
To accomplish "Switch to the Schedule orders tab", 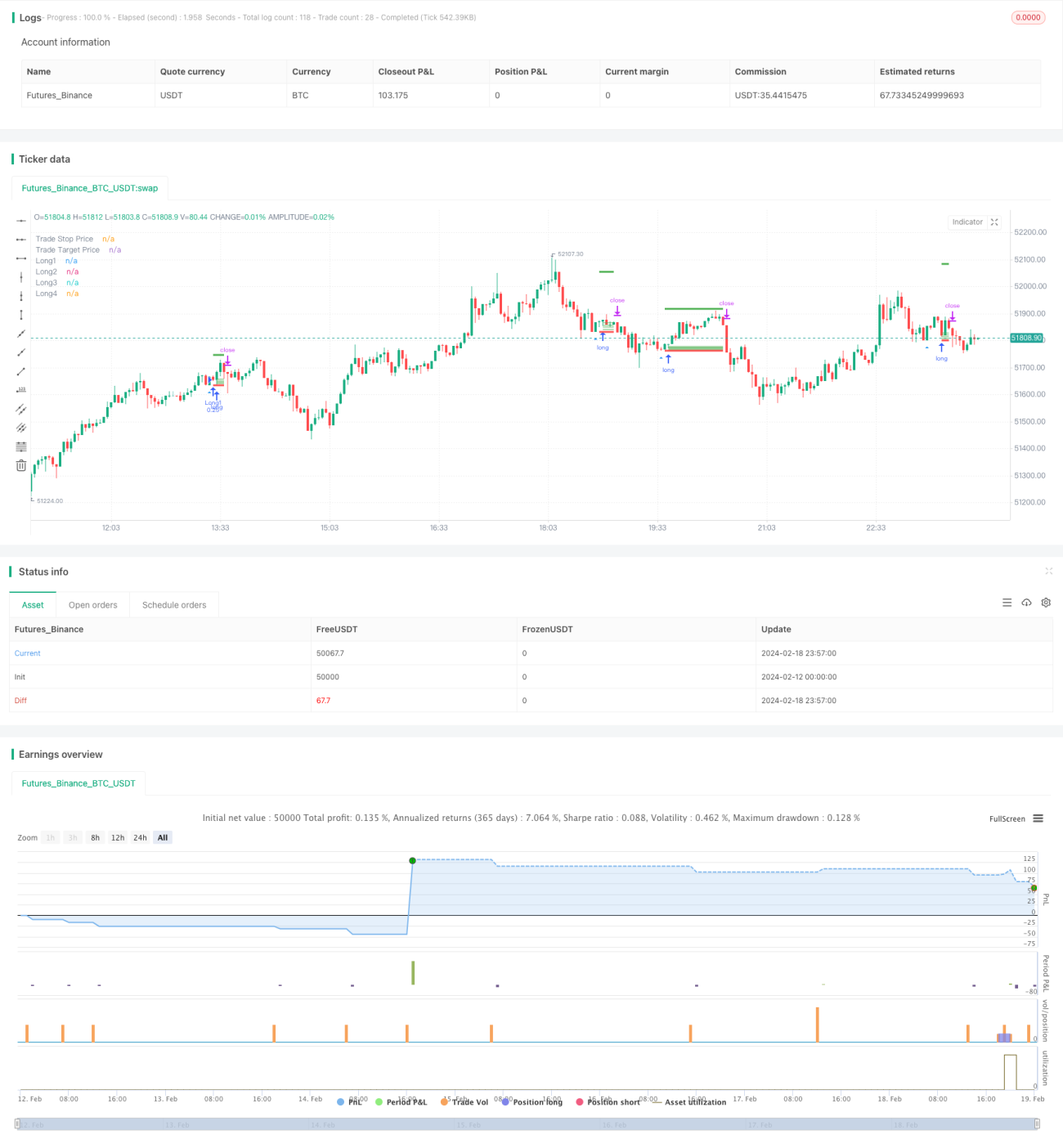I will pos(174,605).
